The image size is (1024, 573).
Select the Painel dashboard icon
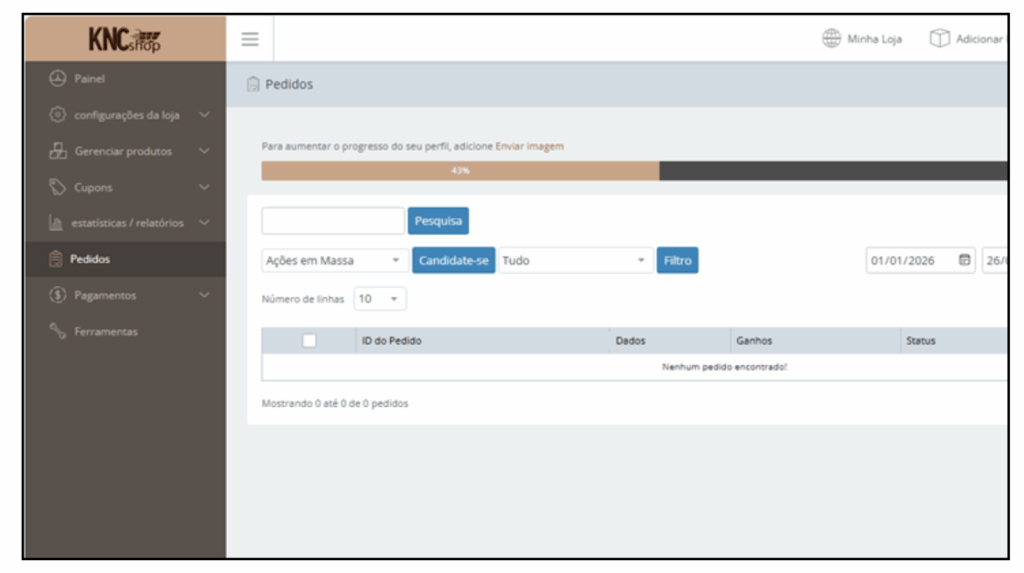click(58, 79)
